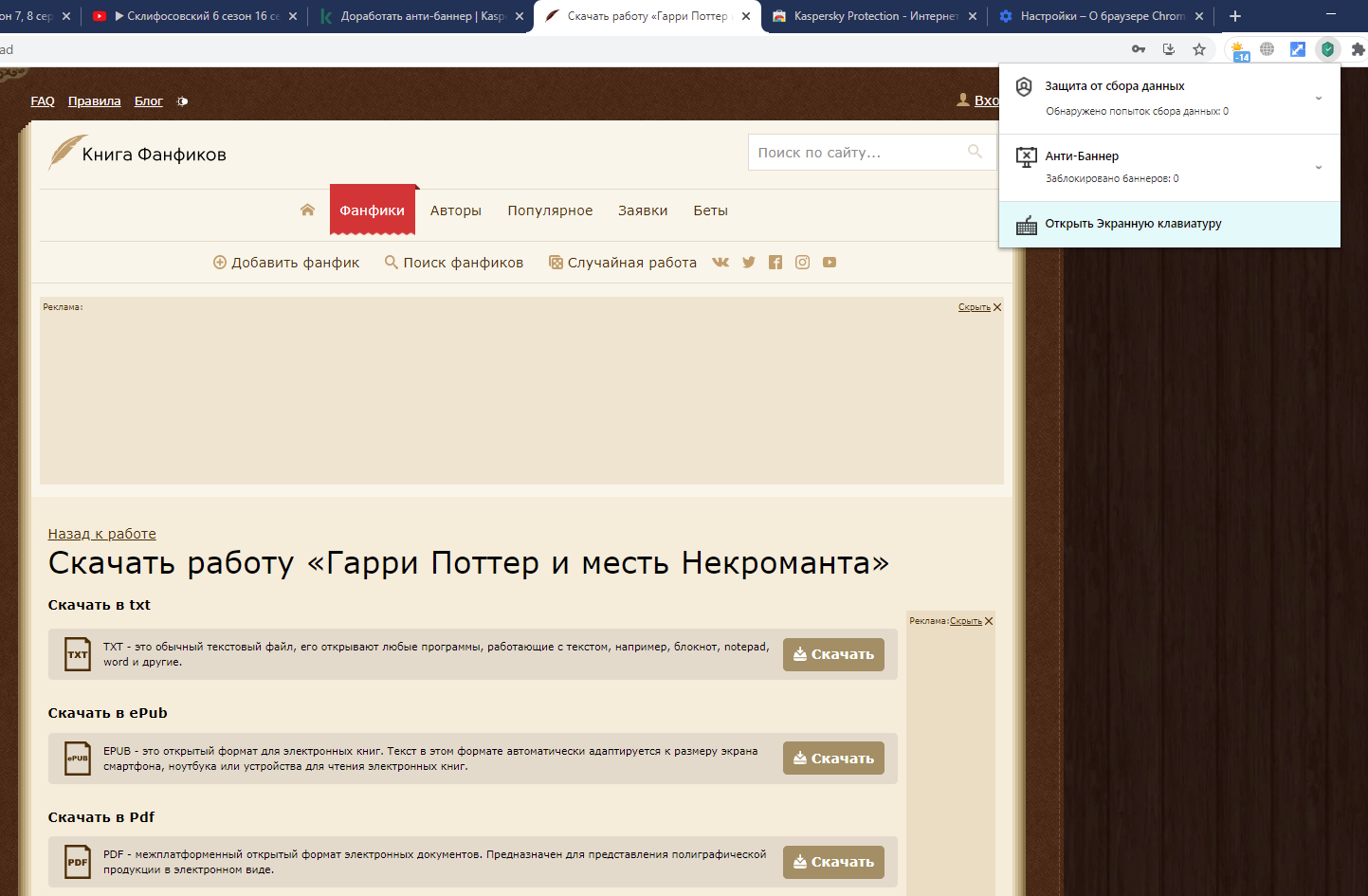This screenshot has height=896, width=1368.
Task: Open Открыть Экранную клавиатуру
Action: point(1170,225)
